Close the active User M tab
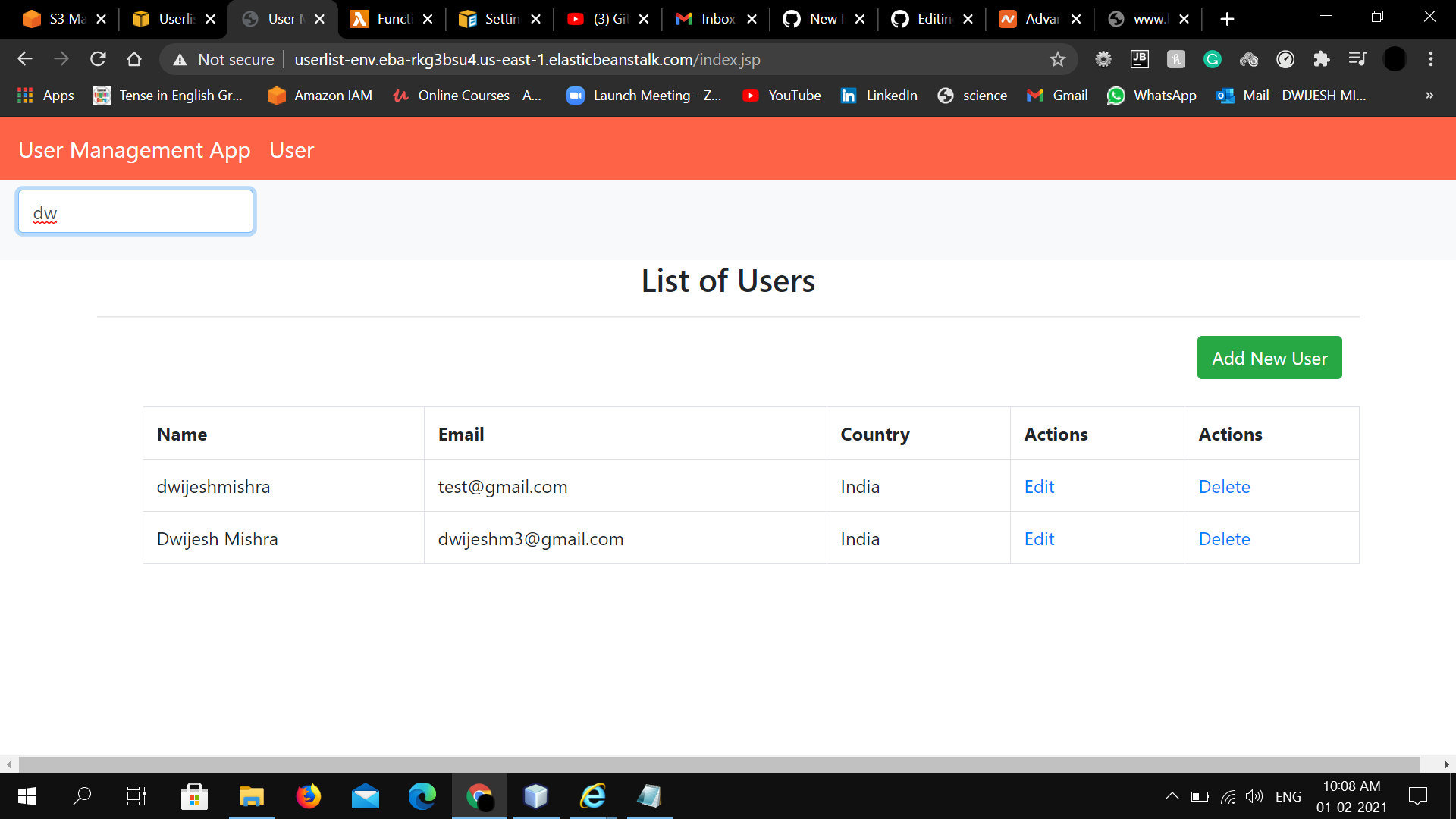 319,19
